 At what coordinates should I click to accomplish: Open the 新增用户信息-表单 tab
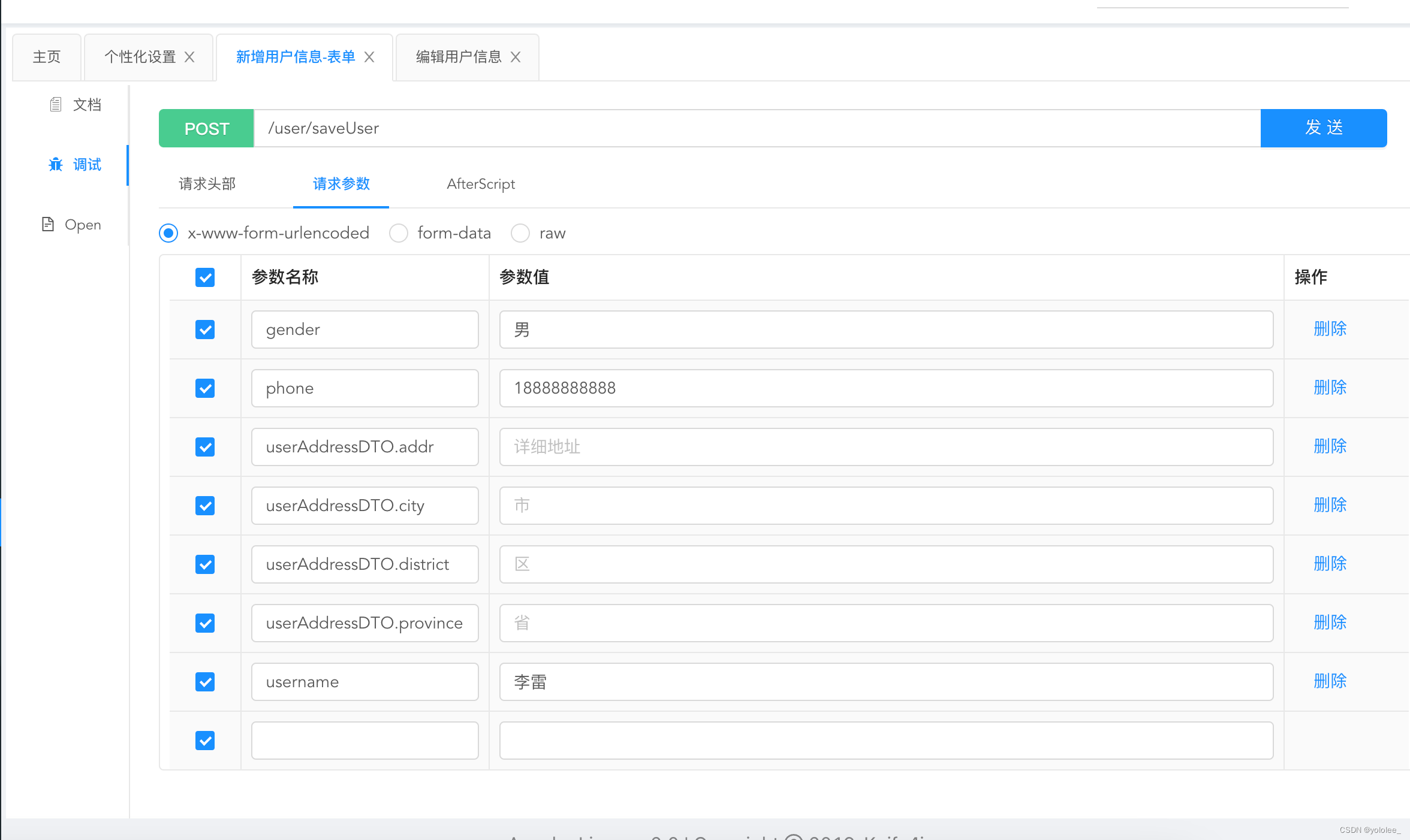[x=294, y=55]
